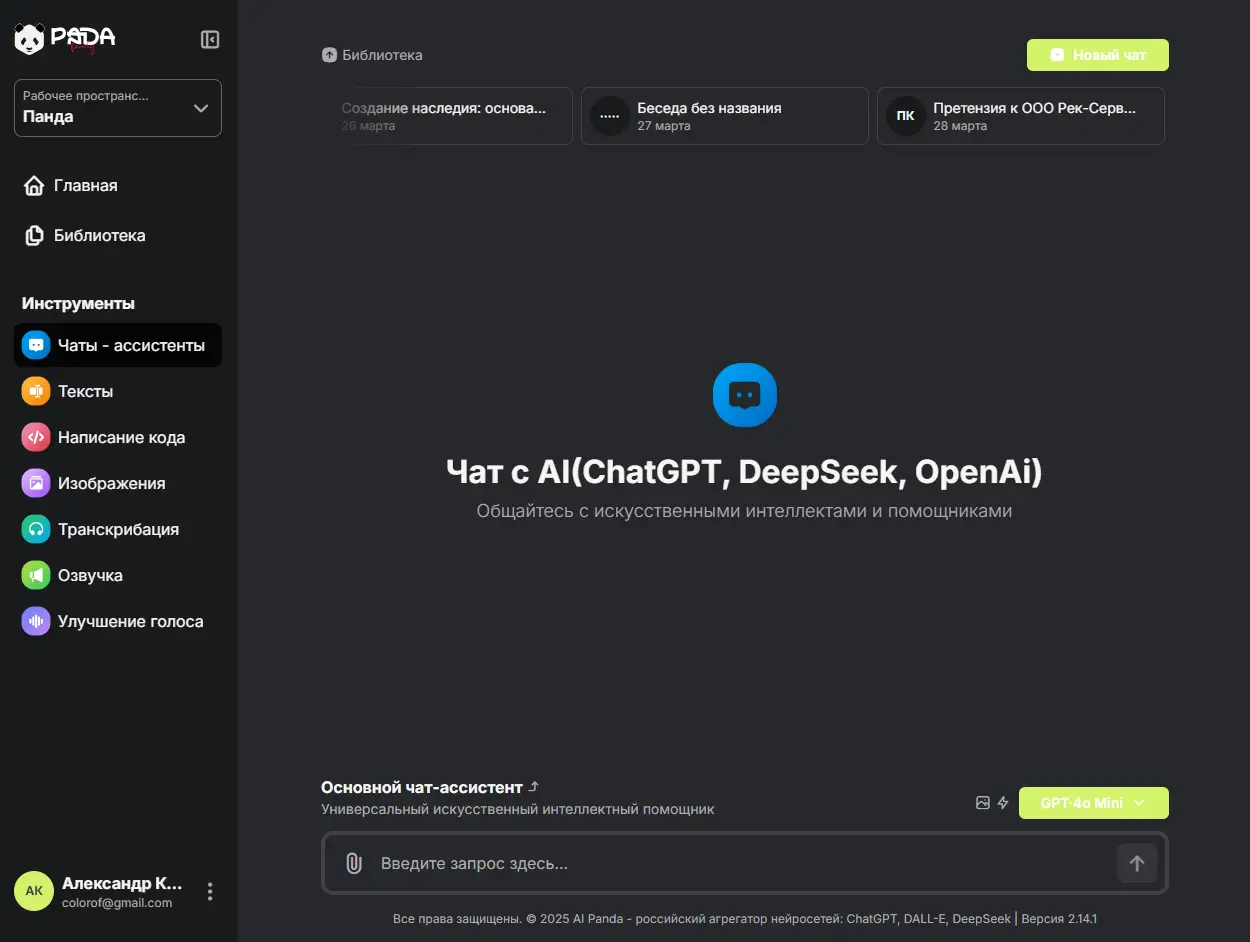1250x942 pixels.
Task: Toggle the image icon beside model selector
Action: [x=983, y=803]
